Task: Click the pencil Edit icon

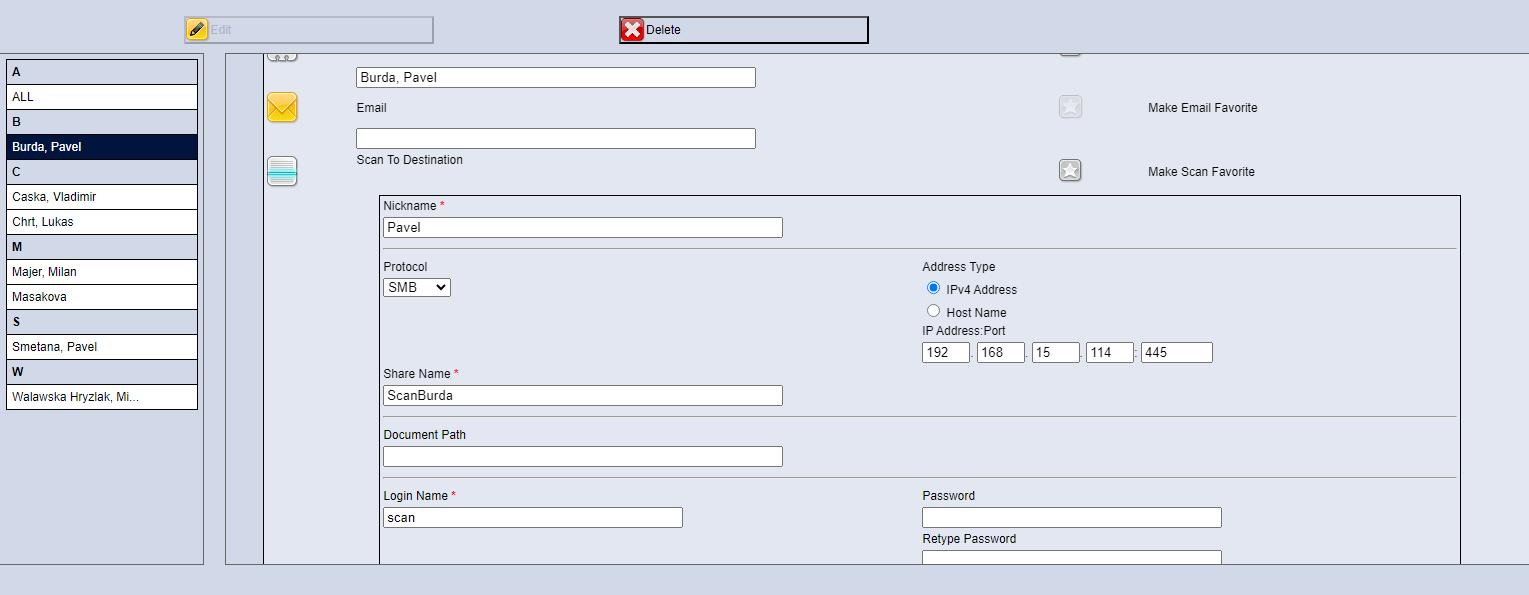Action: (x=197, y=30)
